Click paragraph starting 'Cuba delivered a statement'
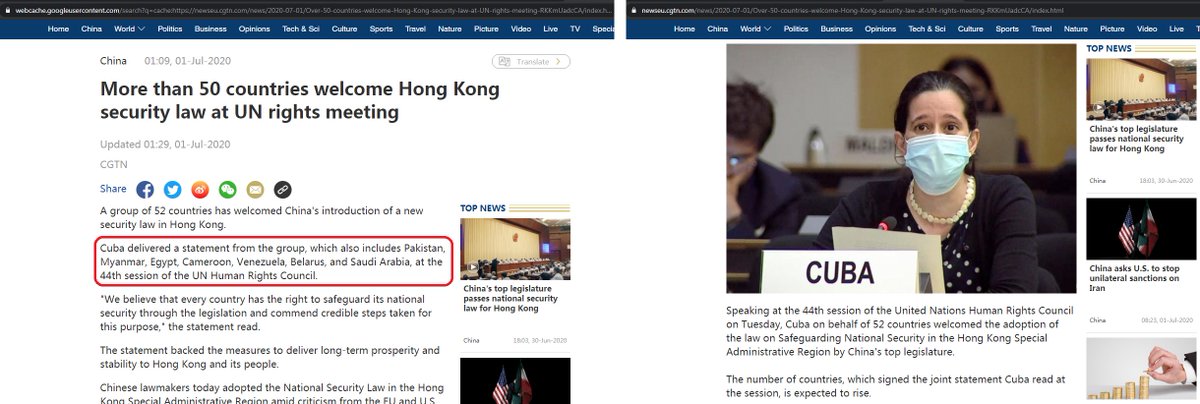The height and width of the screenshot is (404, 1200). pyautogui.click(x=273, y=261)
